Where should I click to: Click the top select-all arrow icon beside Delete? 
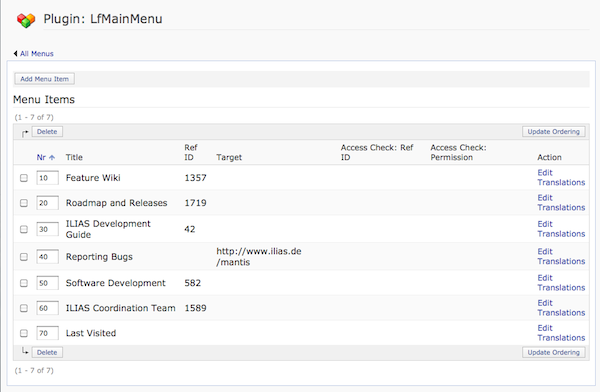25,132
